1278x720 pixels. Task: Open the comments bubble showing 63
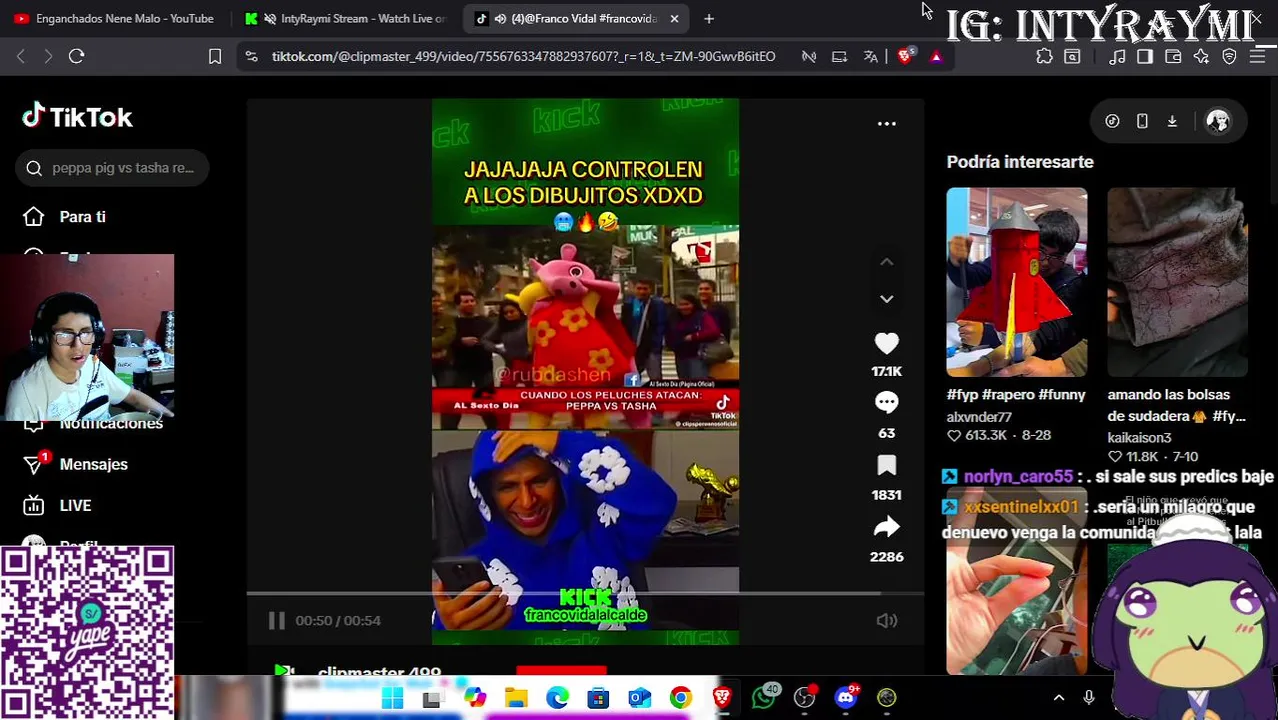[x=887, y=403]
